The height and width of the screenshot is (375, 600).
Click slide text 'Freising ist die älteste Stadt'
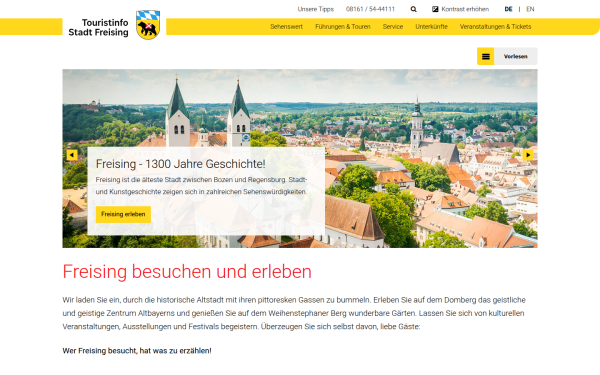(x=201, y=186)
